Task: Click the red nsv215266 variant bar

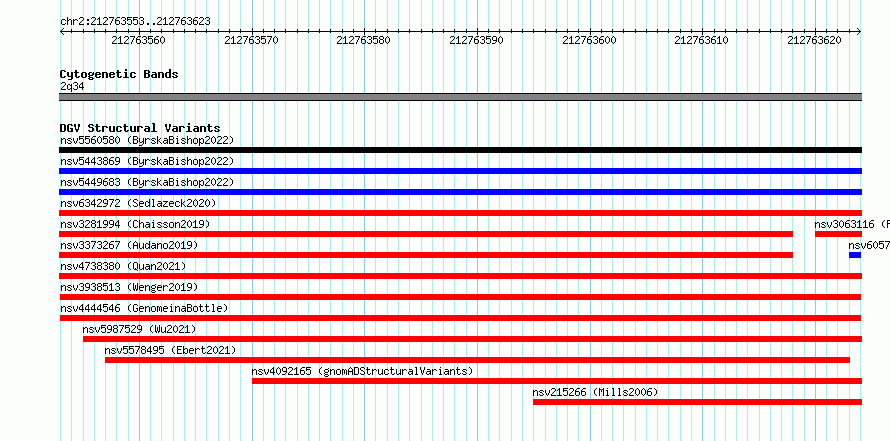Action: 698,402
